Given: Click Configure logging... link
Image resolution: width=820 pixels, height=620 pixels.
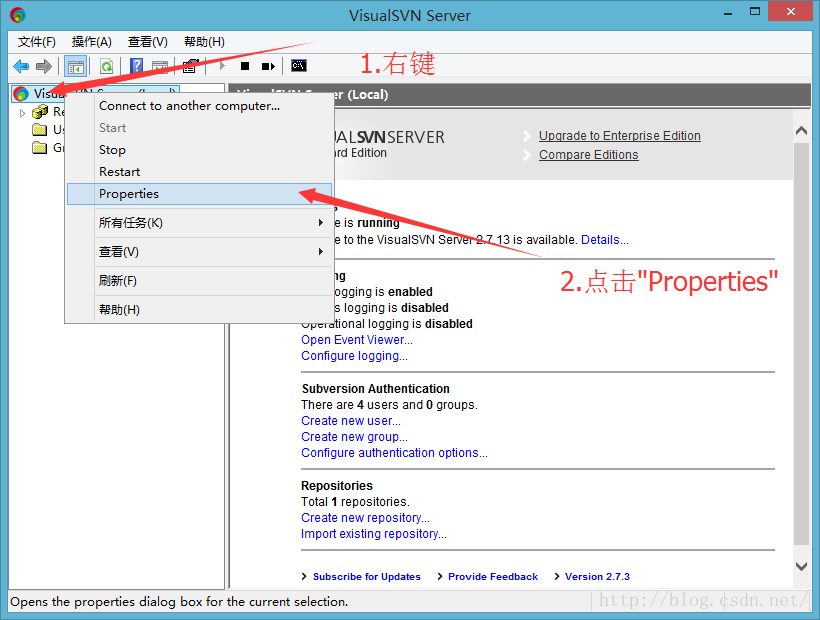Looking at the screenshot, I should (354, 356).
